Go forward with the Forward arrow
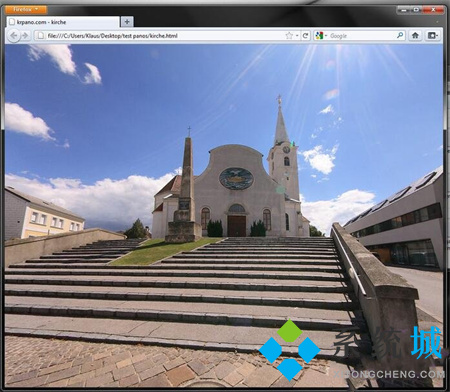The image size is (450, 392). [25, 36]
